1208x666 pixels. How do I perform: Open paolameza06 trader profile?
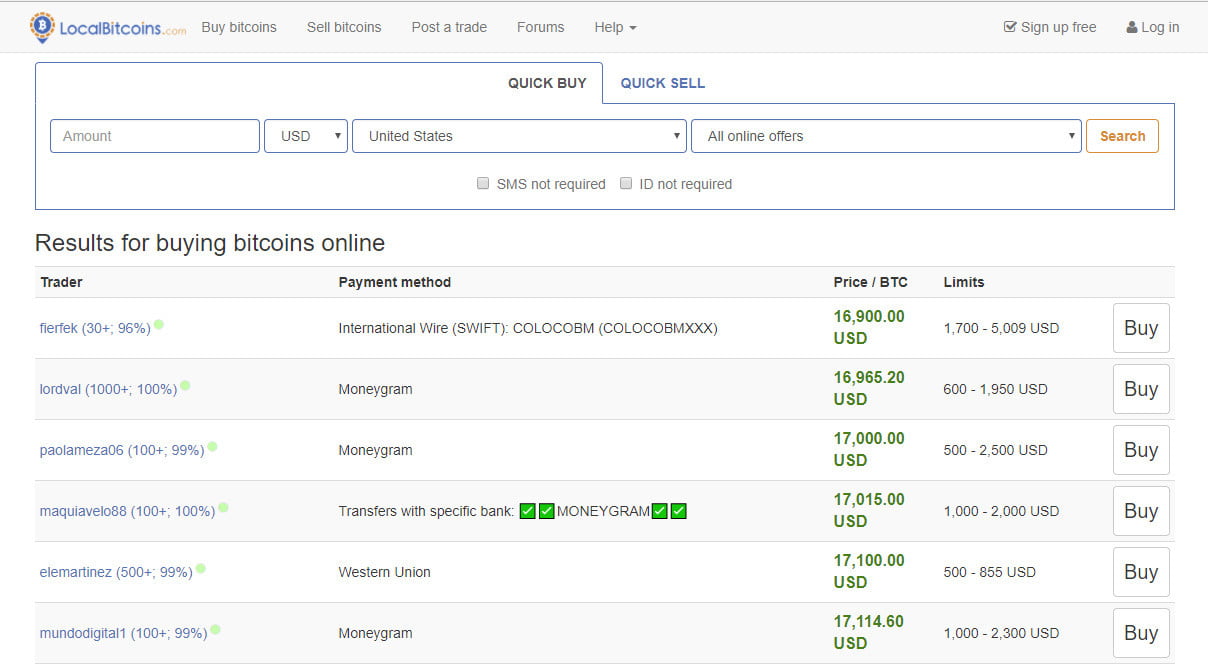click(121, 451)
